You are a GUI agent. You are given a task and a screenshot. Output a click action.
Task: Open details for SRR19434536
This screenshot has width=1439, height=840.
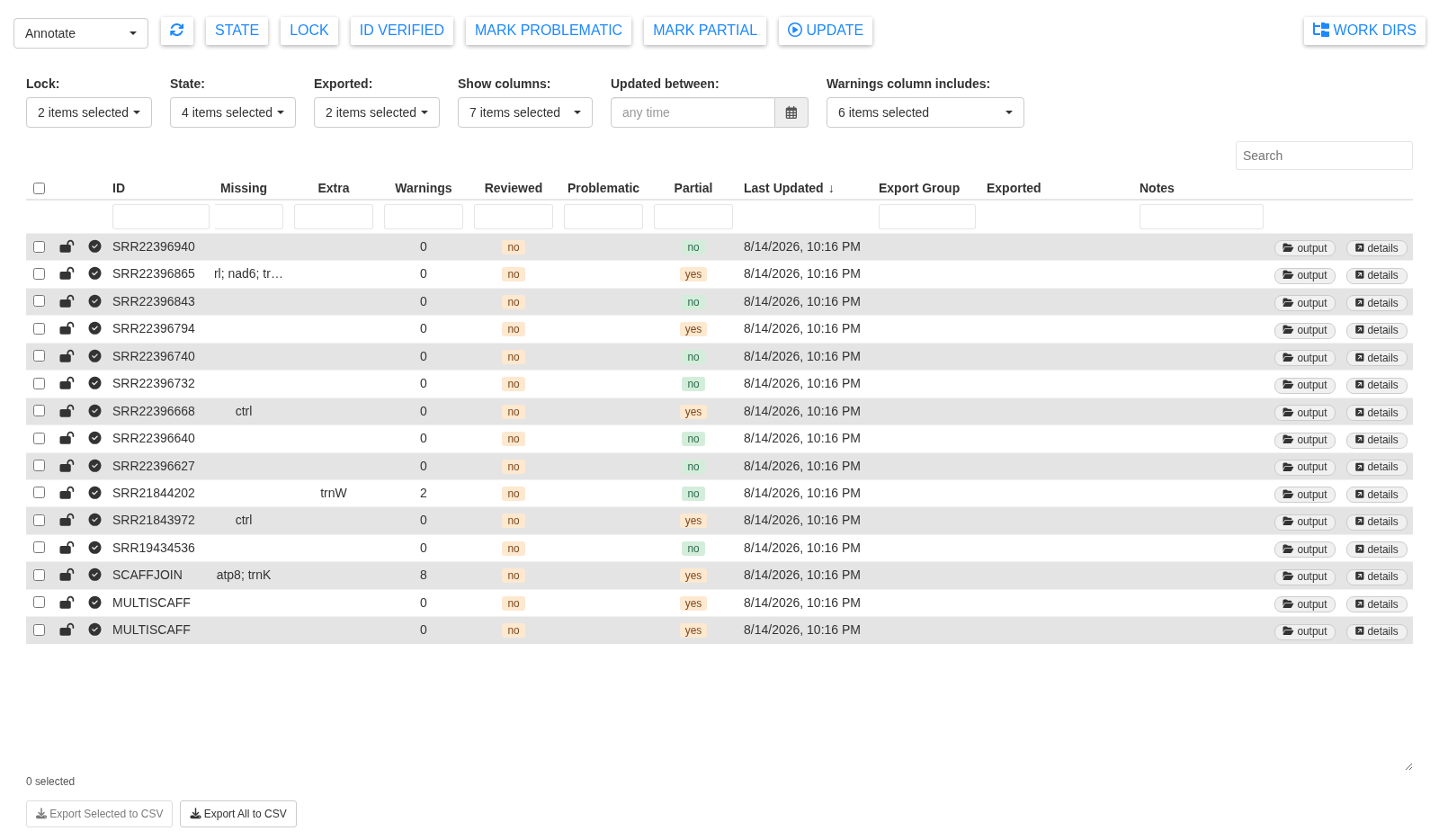pyautogui.click(x=1377, y=550)
